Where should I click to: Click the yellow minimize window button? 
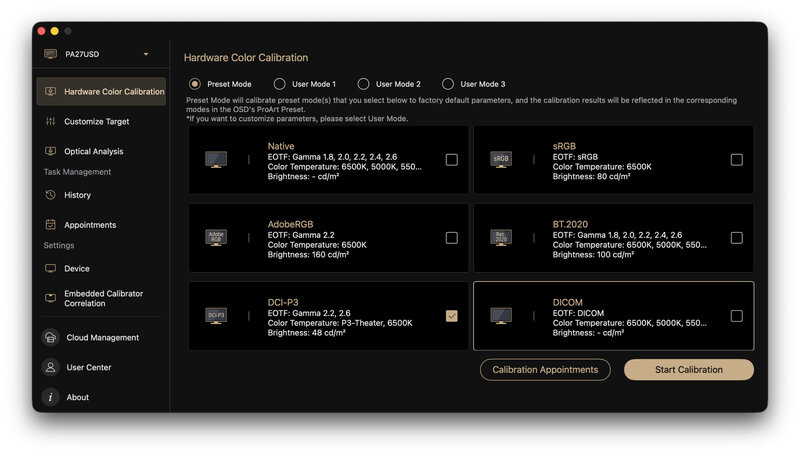click(x=55, y=31)
